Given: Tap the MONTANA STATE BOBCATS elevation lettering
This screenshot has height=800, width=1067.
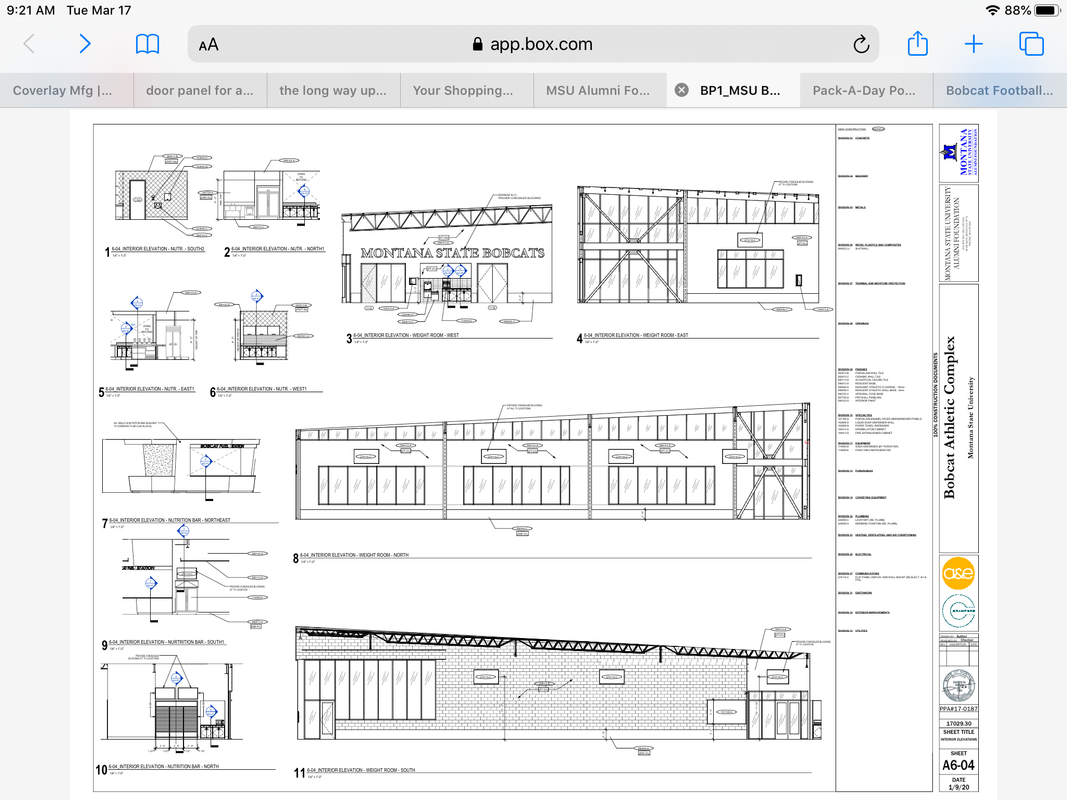Looking at the screenshot, I should 453,253.
